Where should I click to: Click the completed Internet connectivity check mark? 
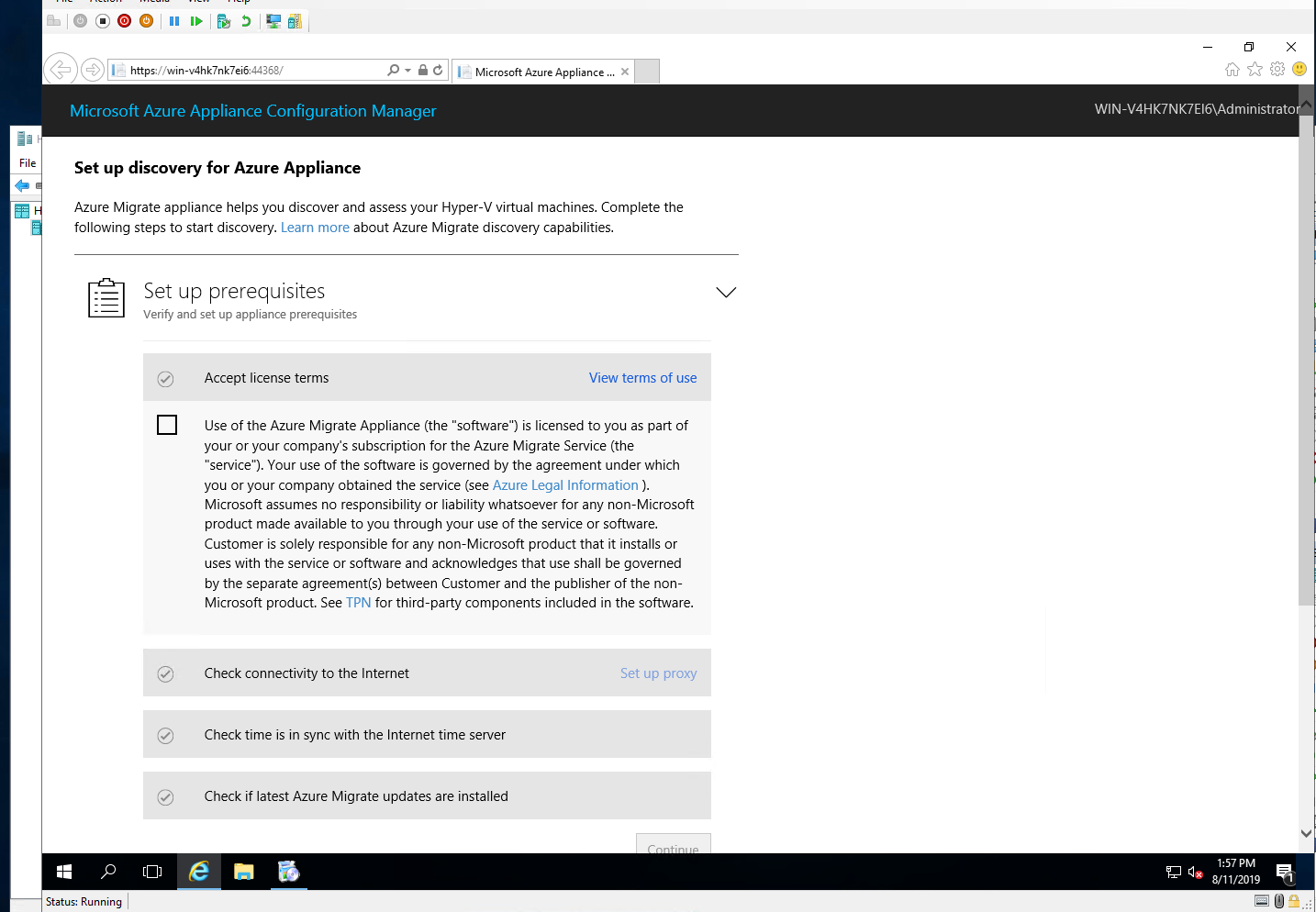point(165,673)
